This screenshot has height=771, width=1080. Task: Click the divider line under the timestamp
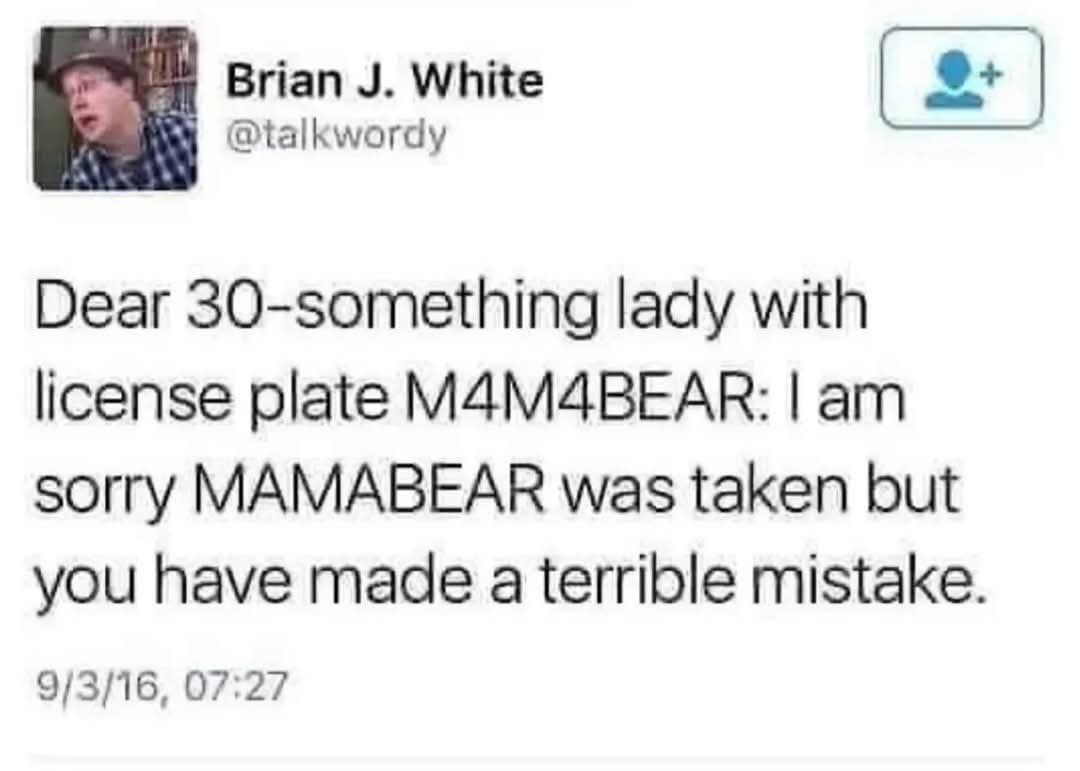(x=540, y=758)
